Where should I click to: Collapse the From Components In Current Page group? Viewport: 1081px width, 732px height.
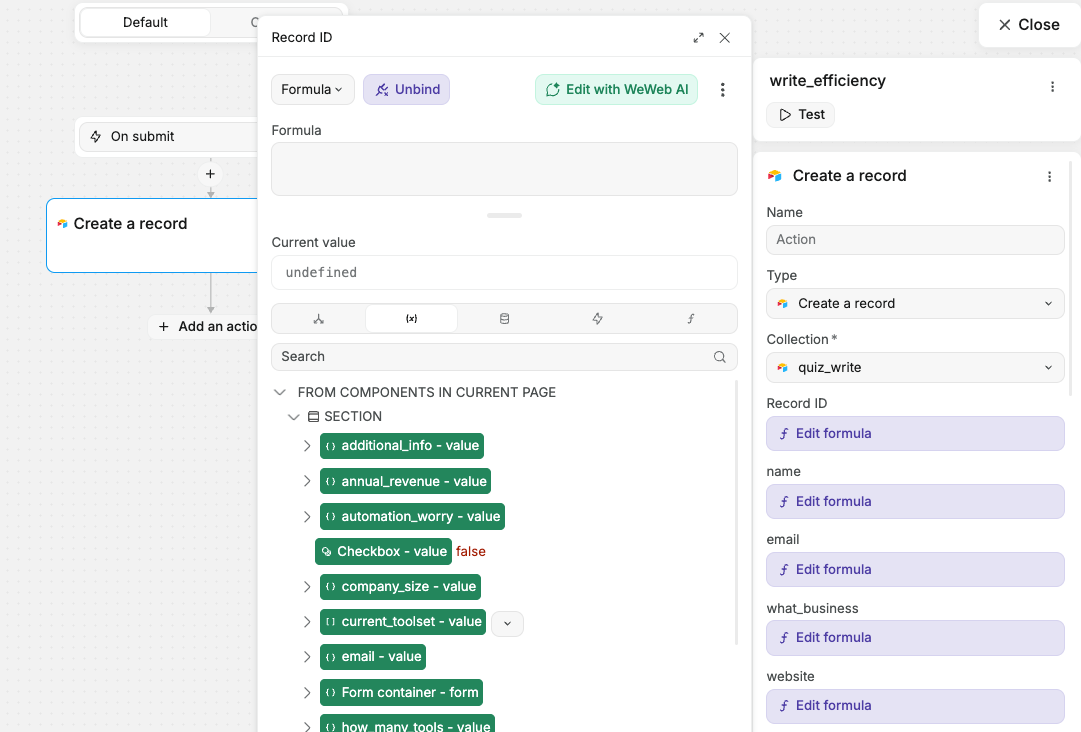point(280,393)
